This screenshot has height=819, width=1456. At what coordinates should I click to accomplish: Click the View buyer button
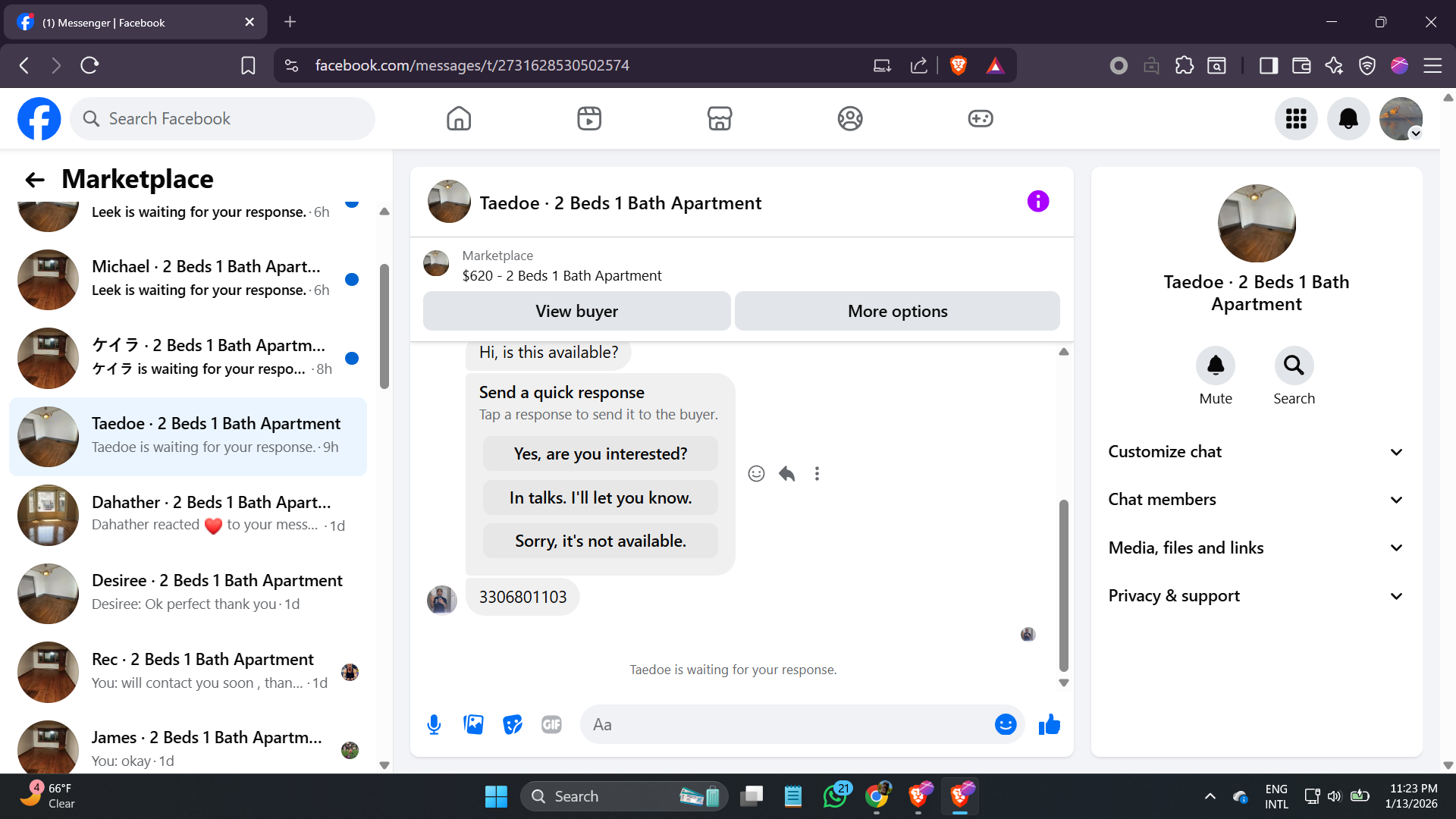576,312
